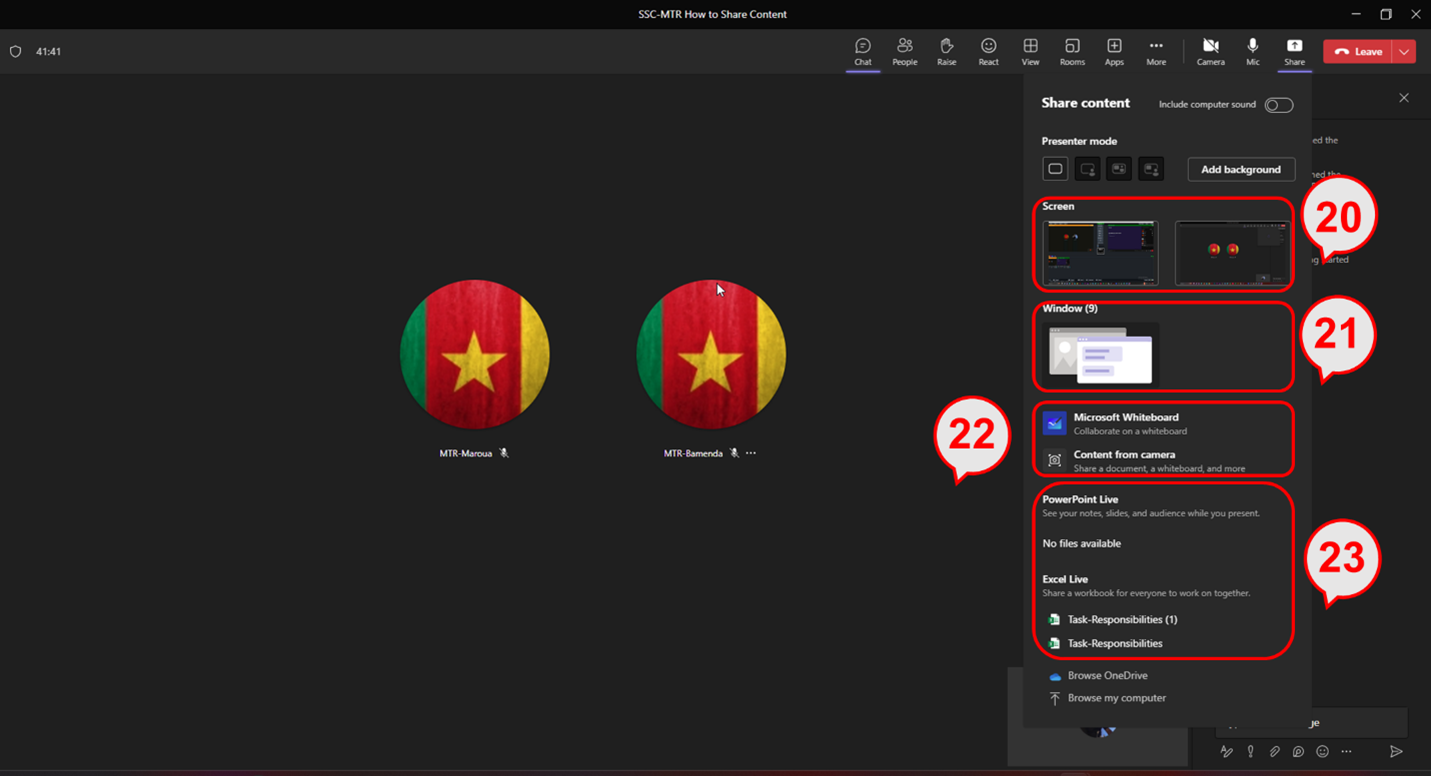Open the Apps menu

[x=1114, y=51]
